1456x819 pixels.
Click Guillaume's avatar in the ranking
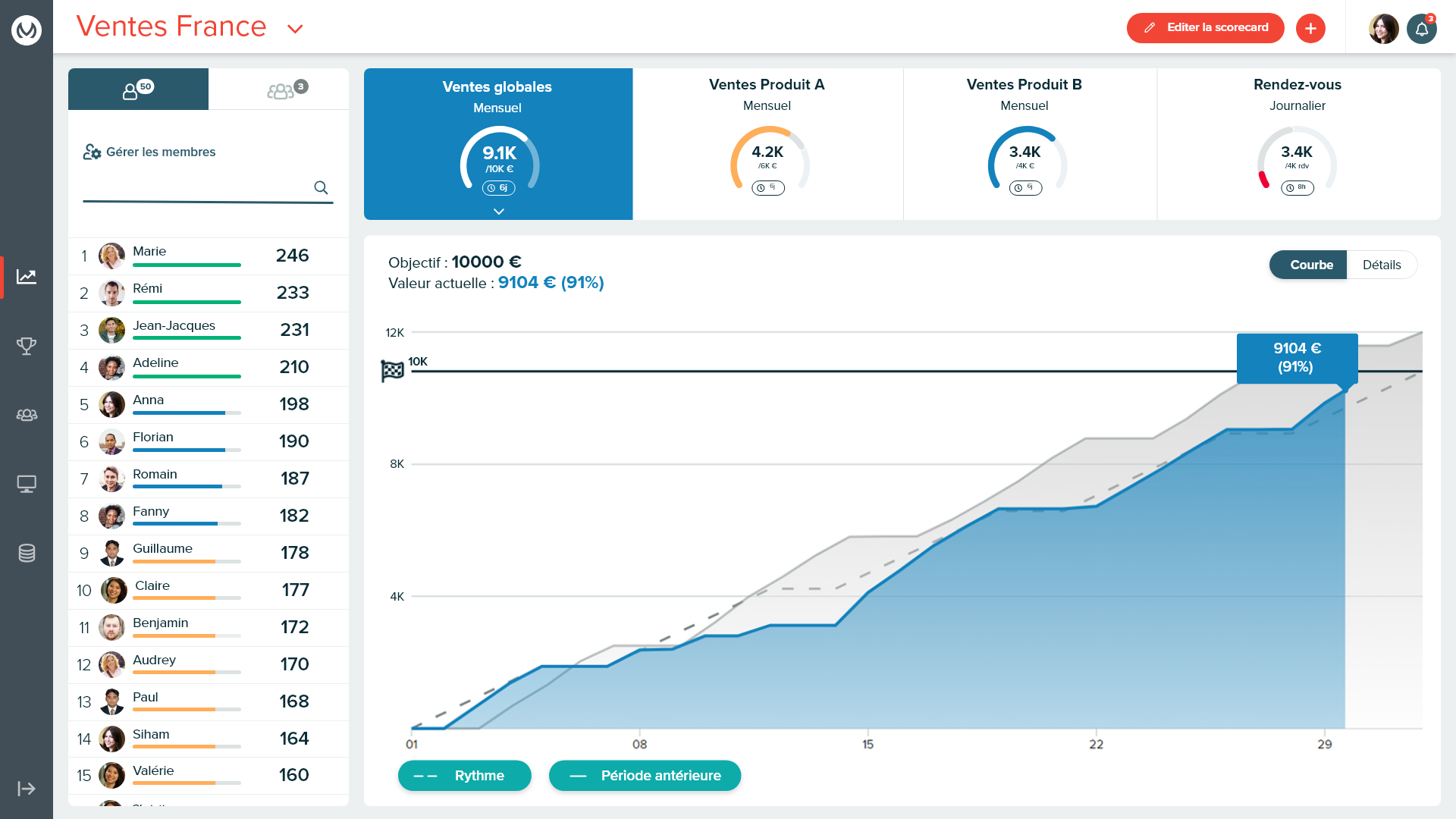click(111, 553)
